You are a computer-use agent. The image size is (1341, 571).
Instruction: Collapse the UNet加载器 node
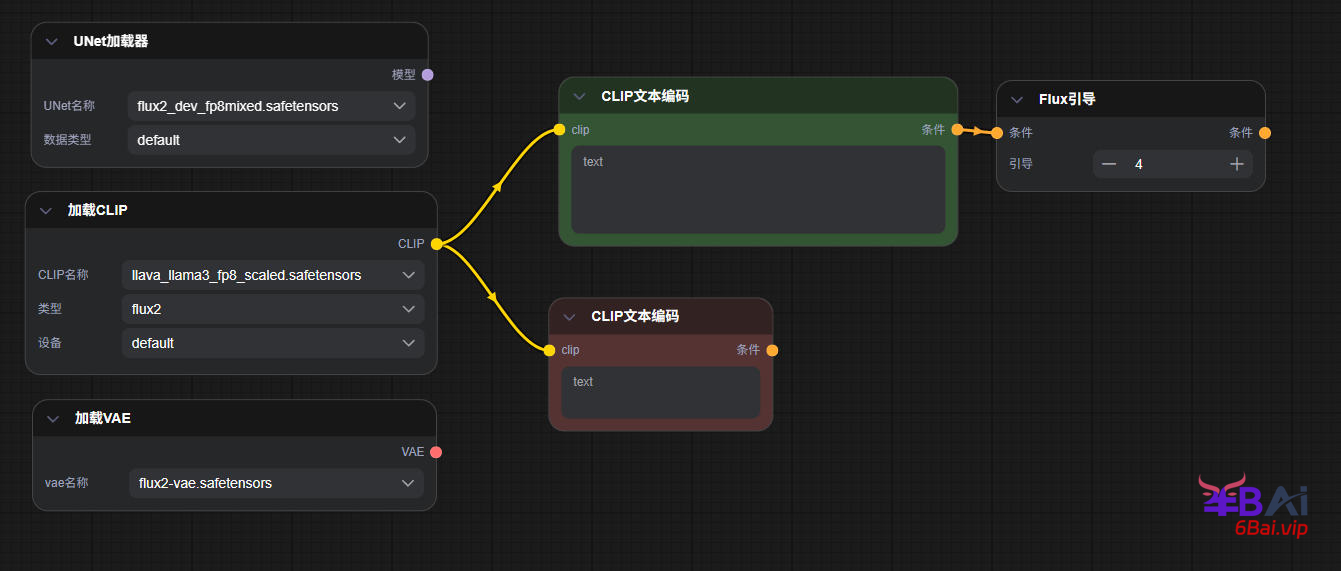52,42
